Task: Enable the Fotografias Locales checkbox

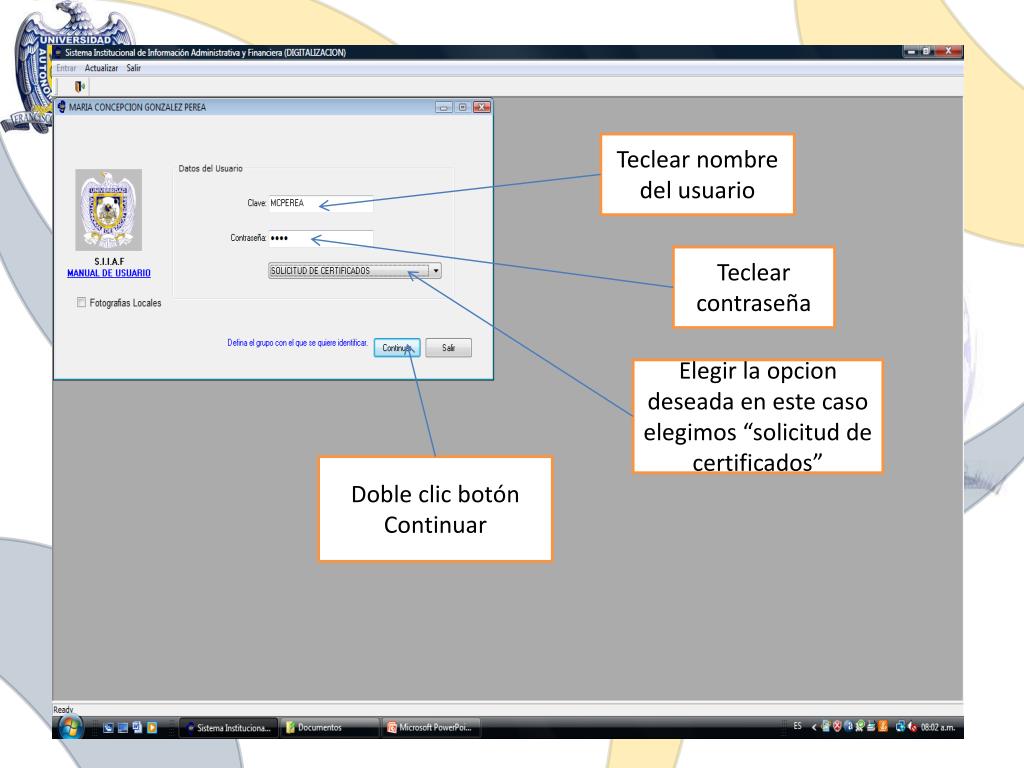Action: [x=82, y=303]
